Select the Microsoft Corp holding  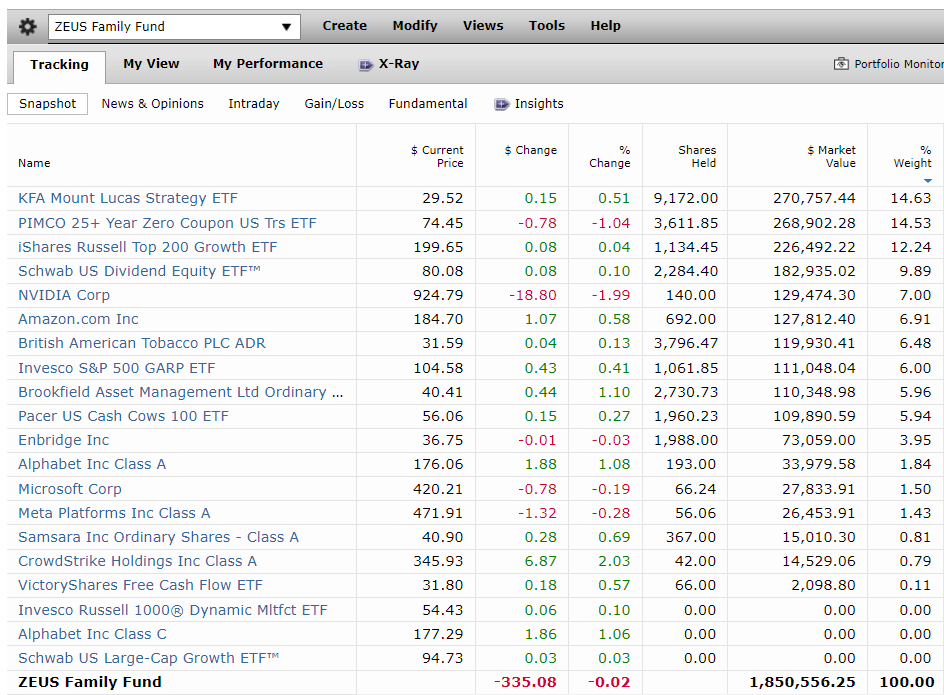tap(69, 488)
